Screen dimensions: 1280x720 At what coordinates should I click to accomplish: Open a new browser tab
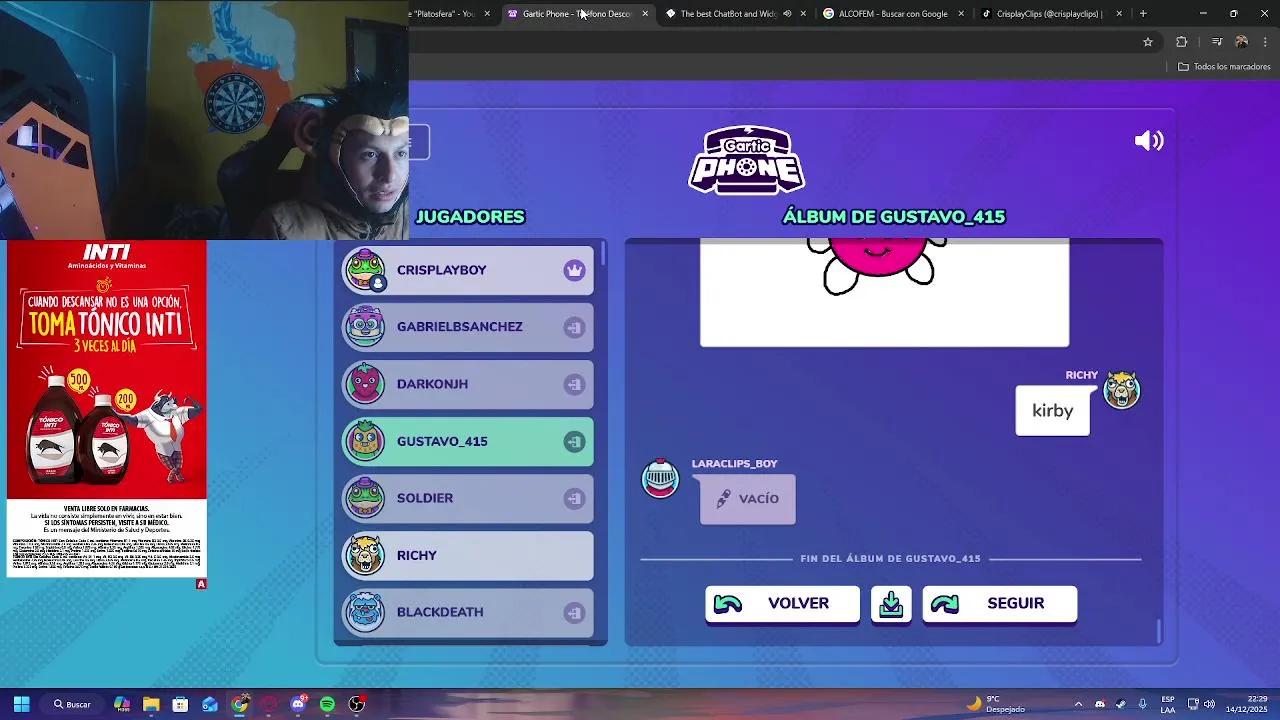pos(1143,14)
